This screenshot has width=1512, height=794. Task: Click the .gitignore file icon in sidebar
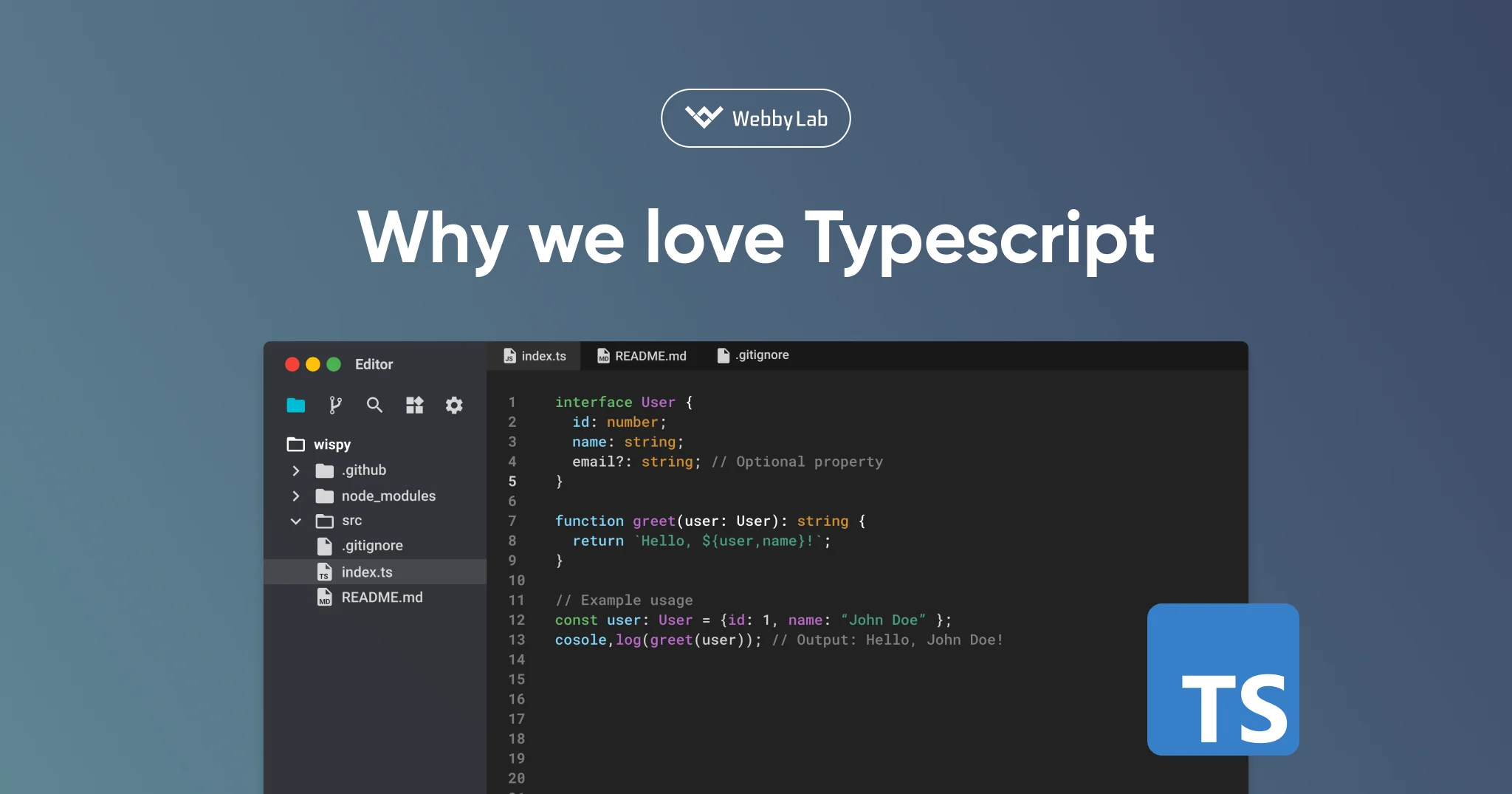(323, 546)
